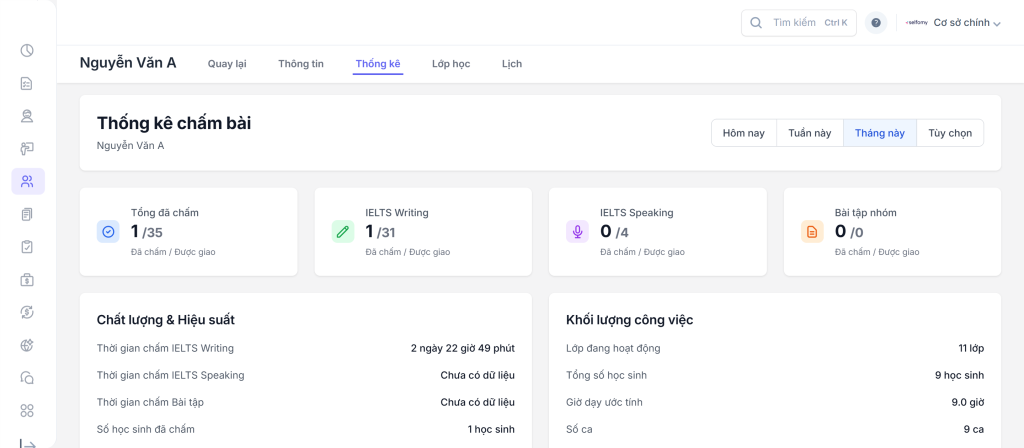Click the highlighted users icon in sidebar

(27, 181)
